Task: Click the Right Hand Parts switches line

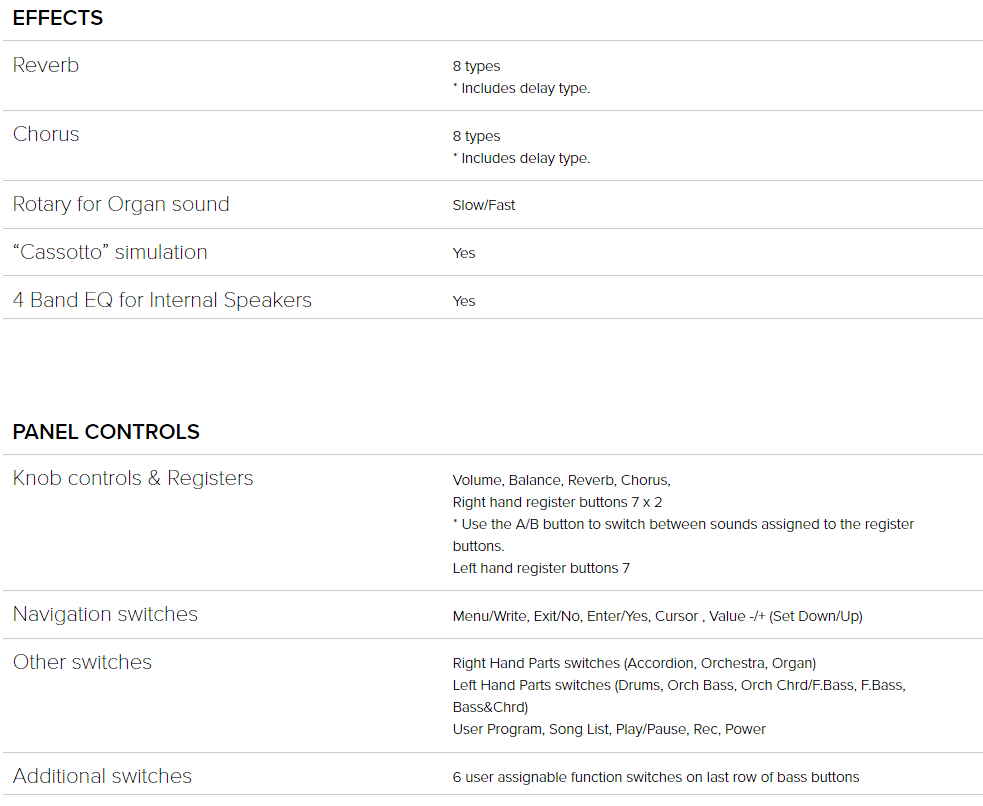Action: tap(634, 663)
